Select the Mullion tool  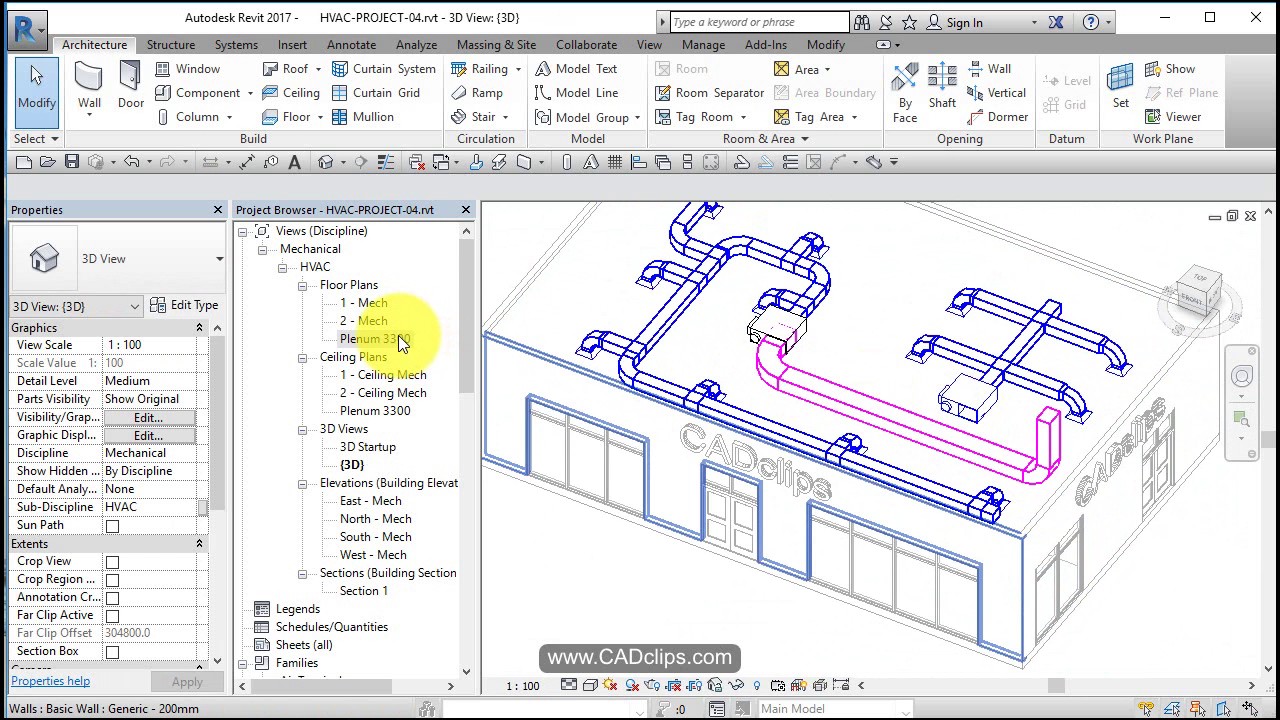coord(362,117)
